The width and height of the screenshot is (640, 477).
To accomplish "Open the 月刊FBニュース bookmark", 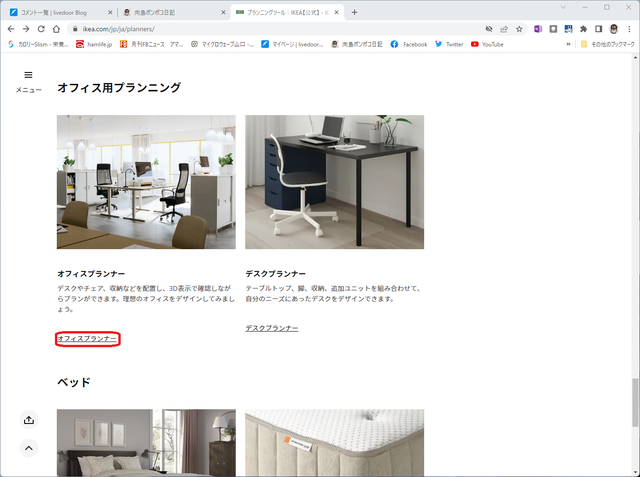I will pos(151,44).
